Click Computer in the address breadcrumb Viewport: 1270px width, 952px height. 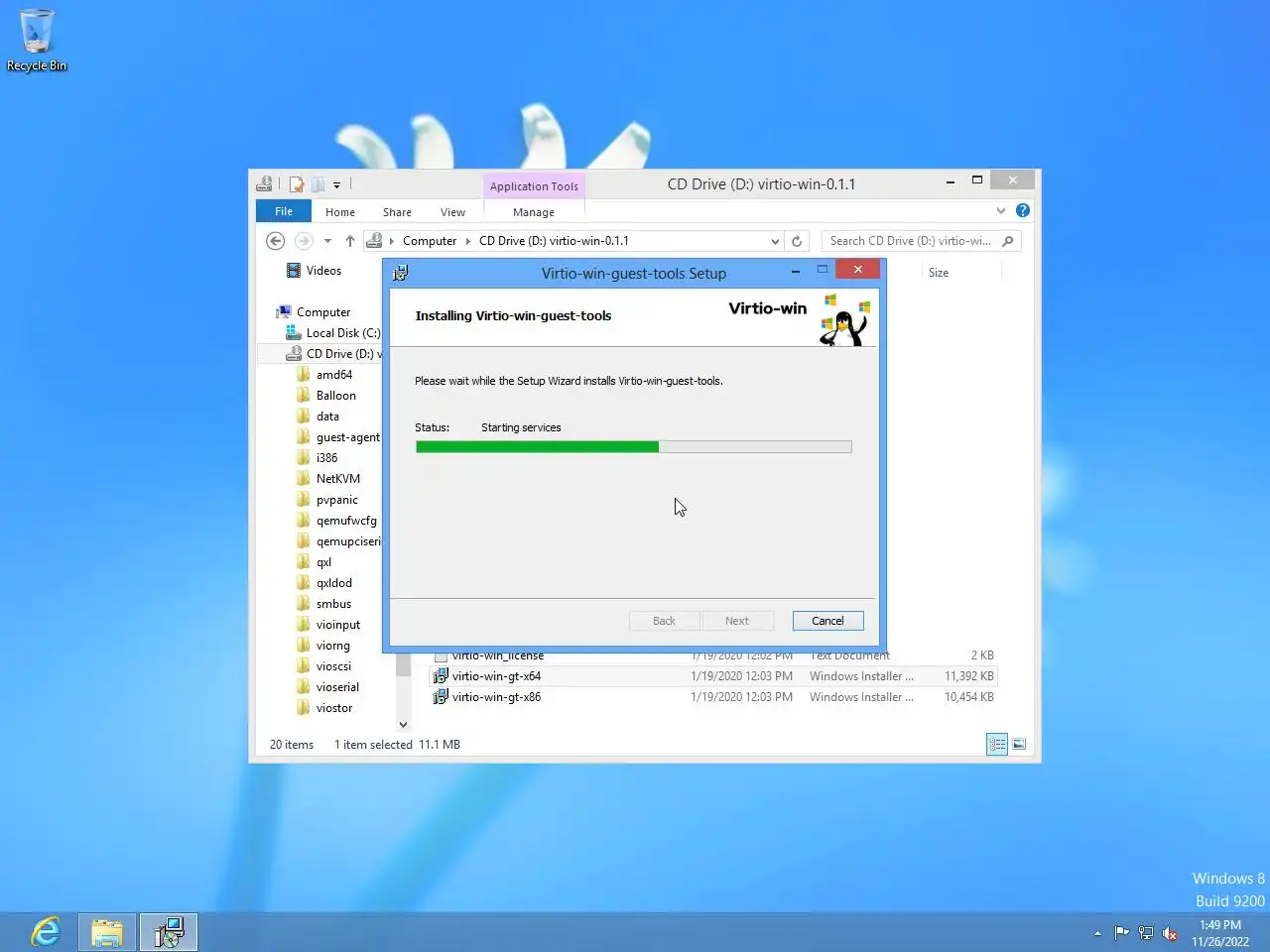(430, 241)
